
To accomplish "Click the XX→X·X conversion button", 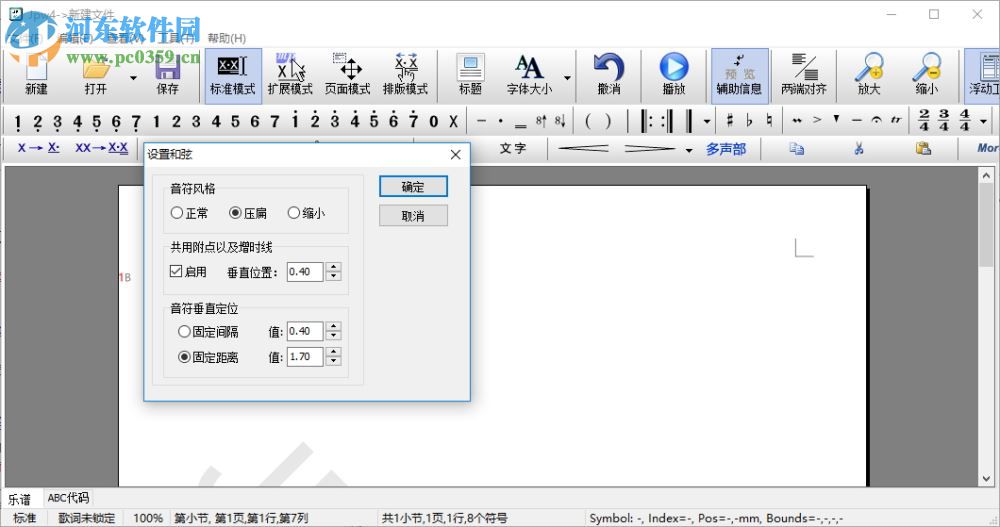I will point(101,148).
